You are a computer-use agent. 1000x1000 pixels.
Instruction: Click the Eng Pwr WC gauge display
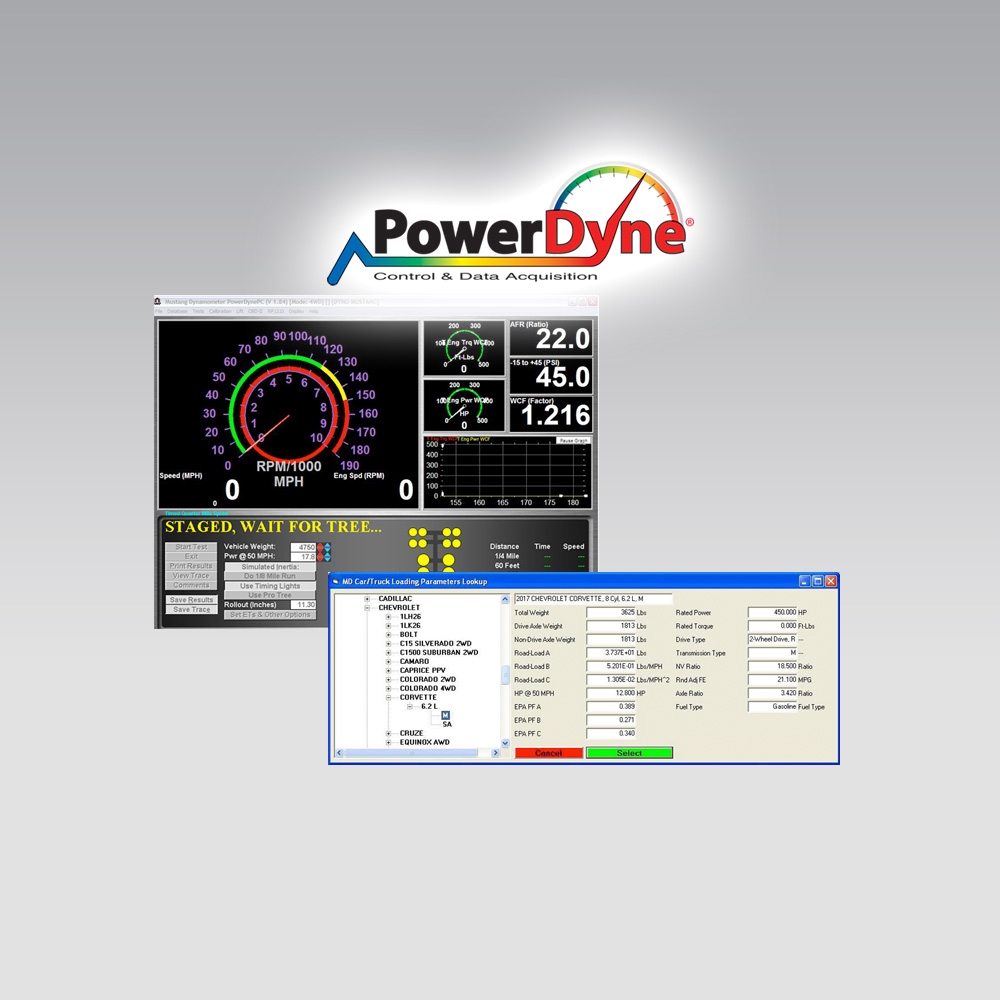(x=463, y=405)
